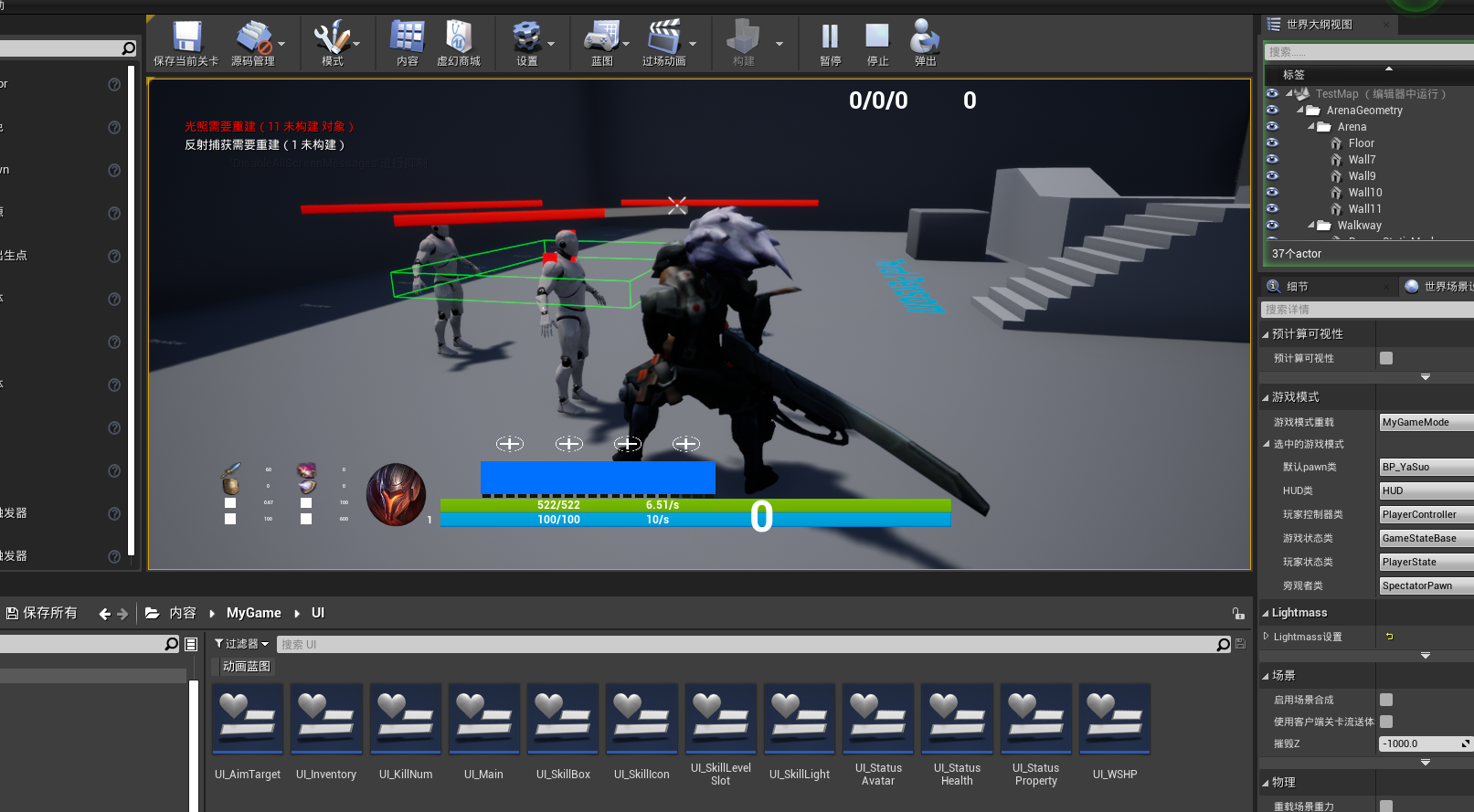
Task: Switch to the World Outliner (世界大纲视图) tab
Action: point(1319,25)
